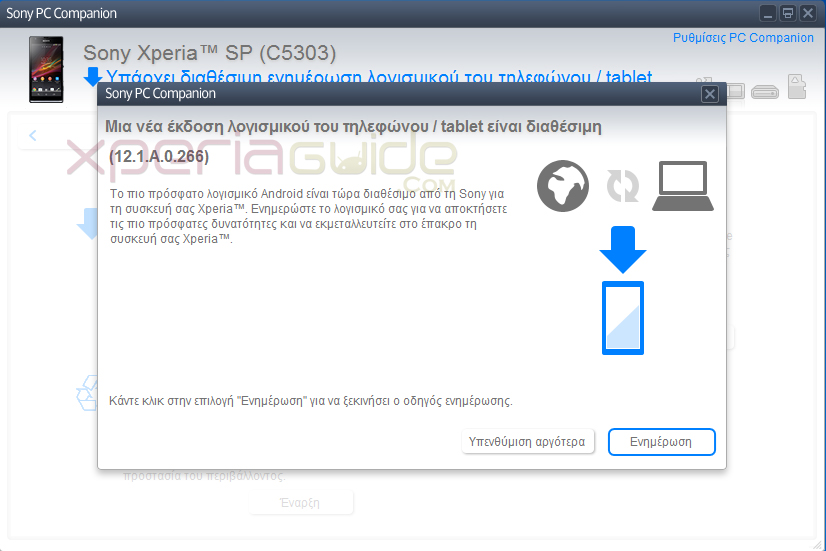
Task: Click the new software version heading text
Action: pos(353,126)
